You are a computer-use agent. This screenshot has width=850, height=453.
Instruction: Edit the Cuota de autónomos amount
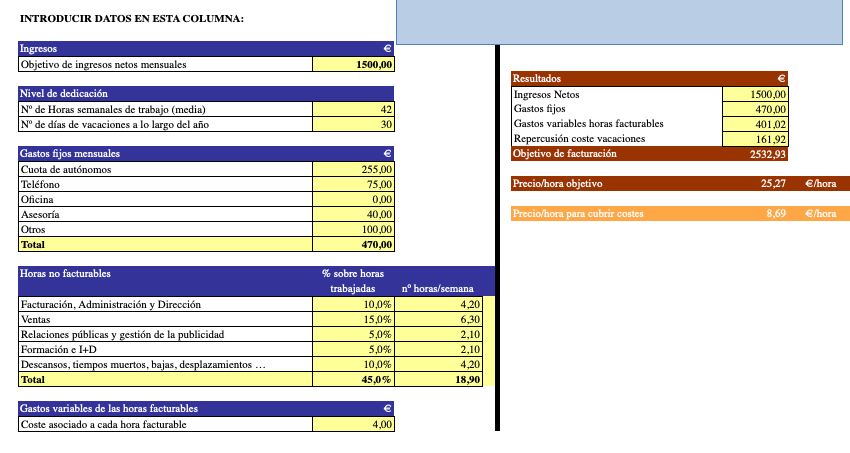point(354,169)
